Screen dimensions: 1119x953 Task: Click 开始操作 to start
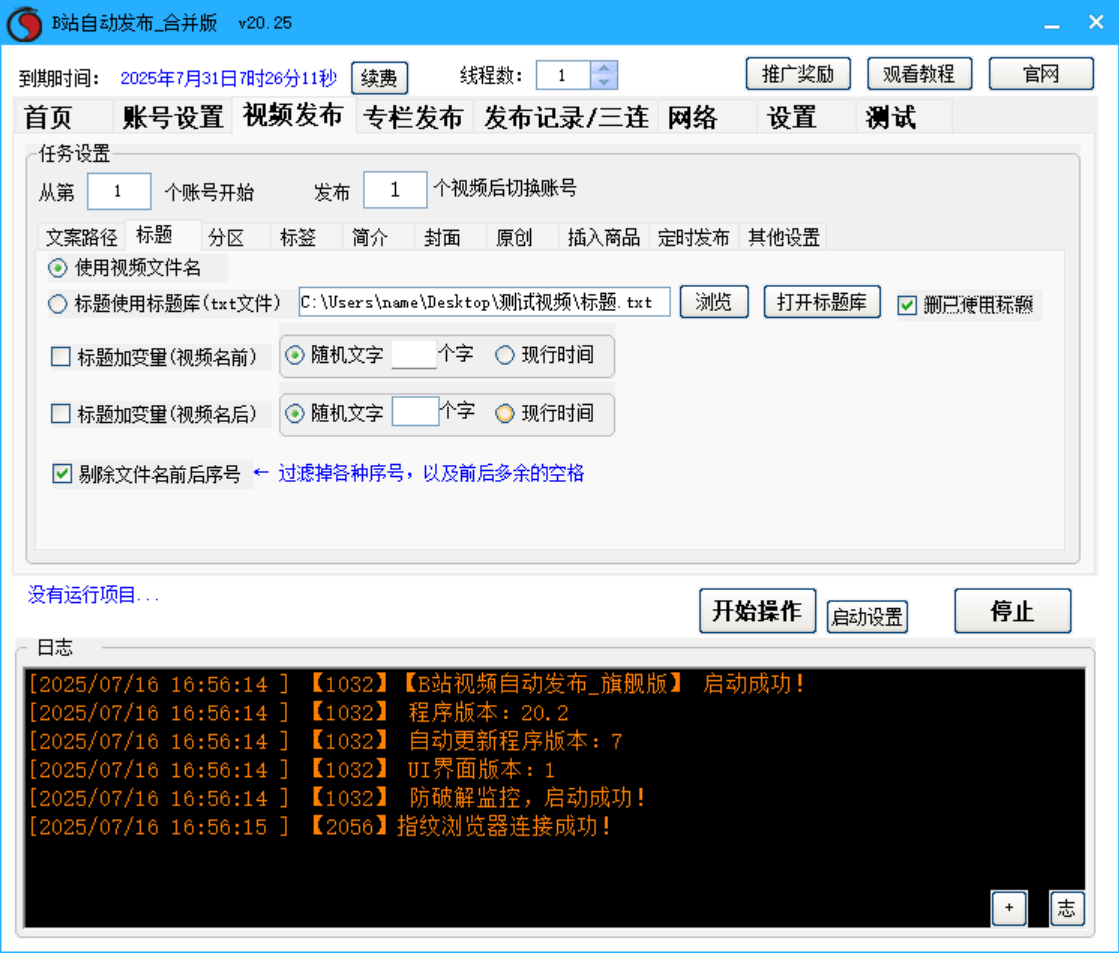coord(757,611)
